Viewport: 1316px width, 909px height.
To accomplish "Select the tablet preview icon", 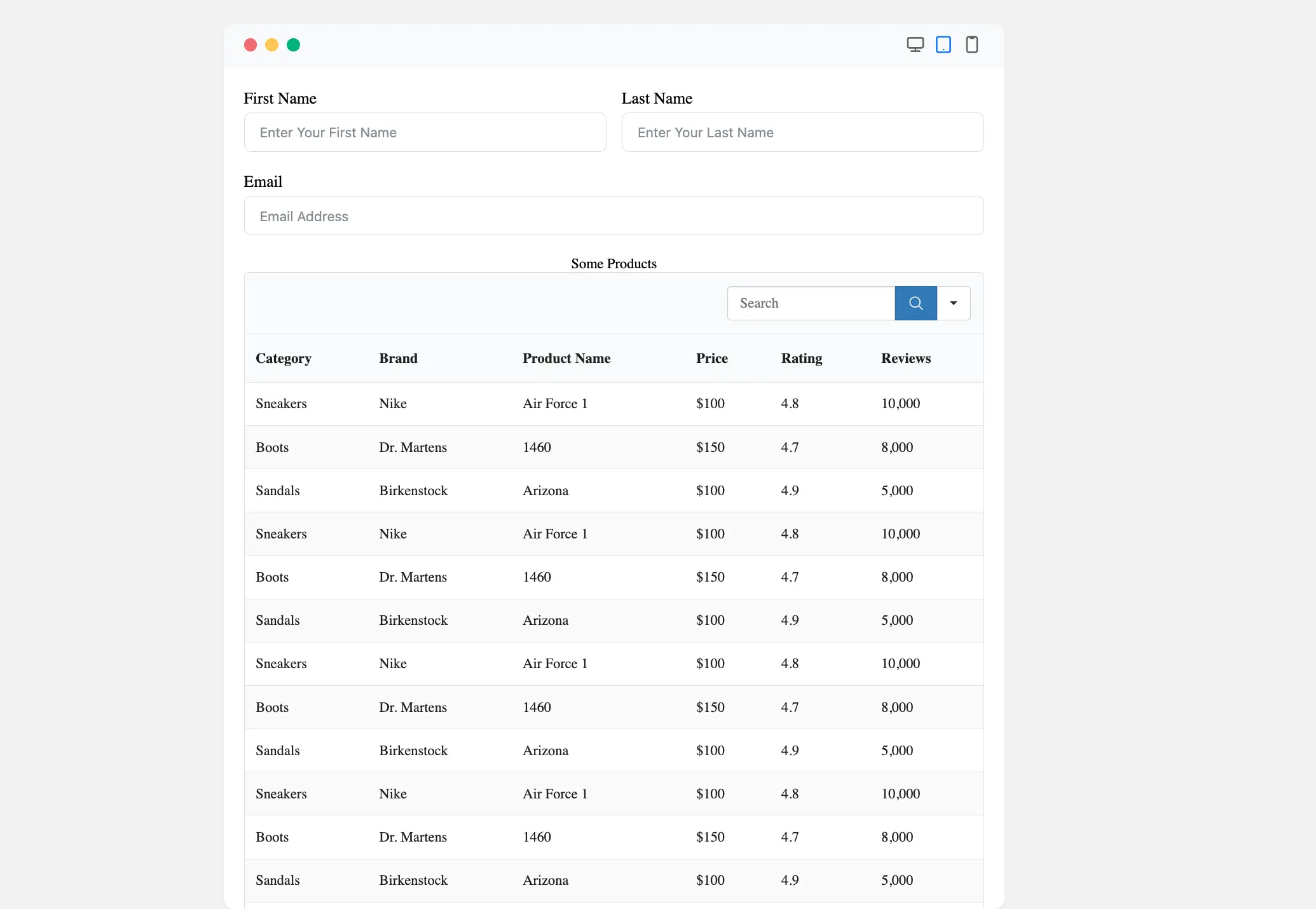I will (943, 44).
